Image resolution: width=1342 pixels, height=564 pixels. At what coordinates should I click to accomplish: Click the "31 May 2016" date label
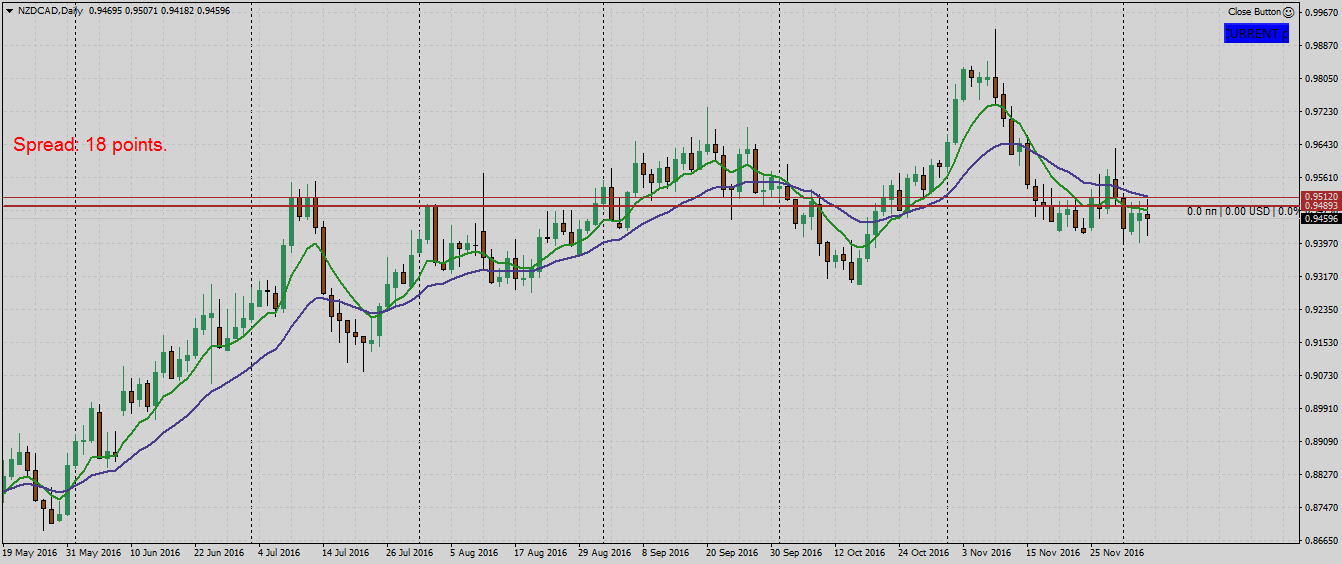[93, 552]
